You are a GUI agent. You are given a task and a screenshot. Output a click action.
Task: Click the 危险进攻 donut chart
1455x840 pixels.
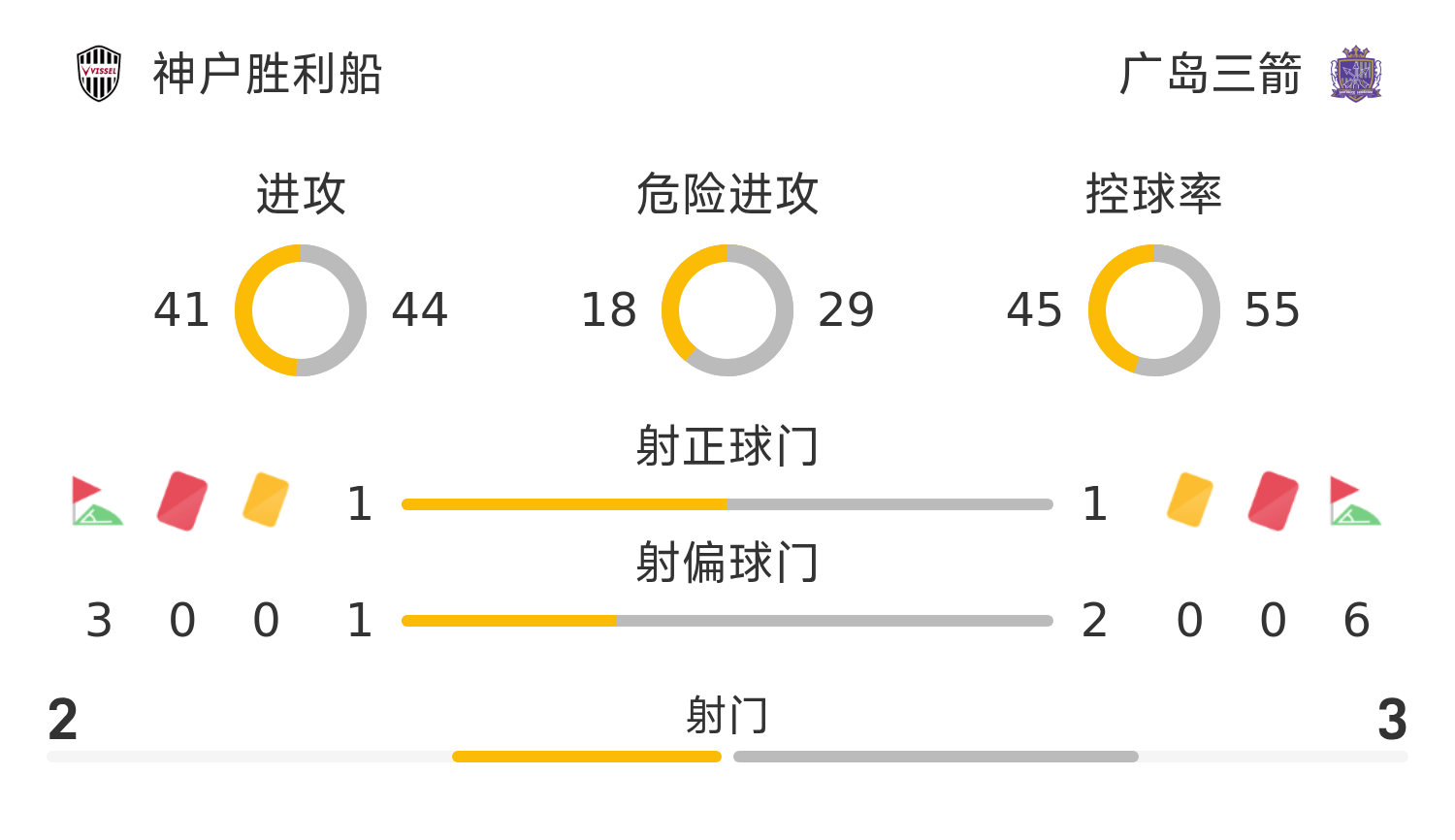tap(727, 310)
